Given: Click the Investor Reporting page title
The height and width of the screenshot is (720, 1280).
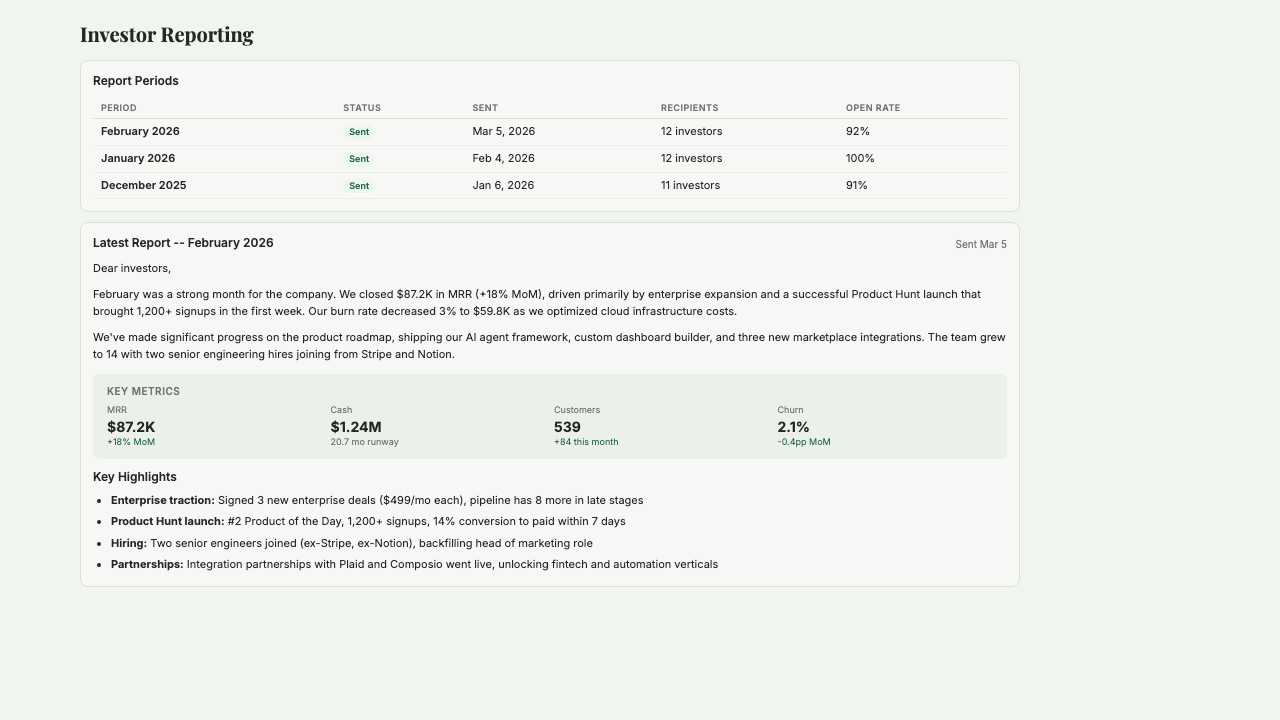Looking at the screenshot, I should click(x=166, y=34).
